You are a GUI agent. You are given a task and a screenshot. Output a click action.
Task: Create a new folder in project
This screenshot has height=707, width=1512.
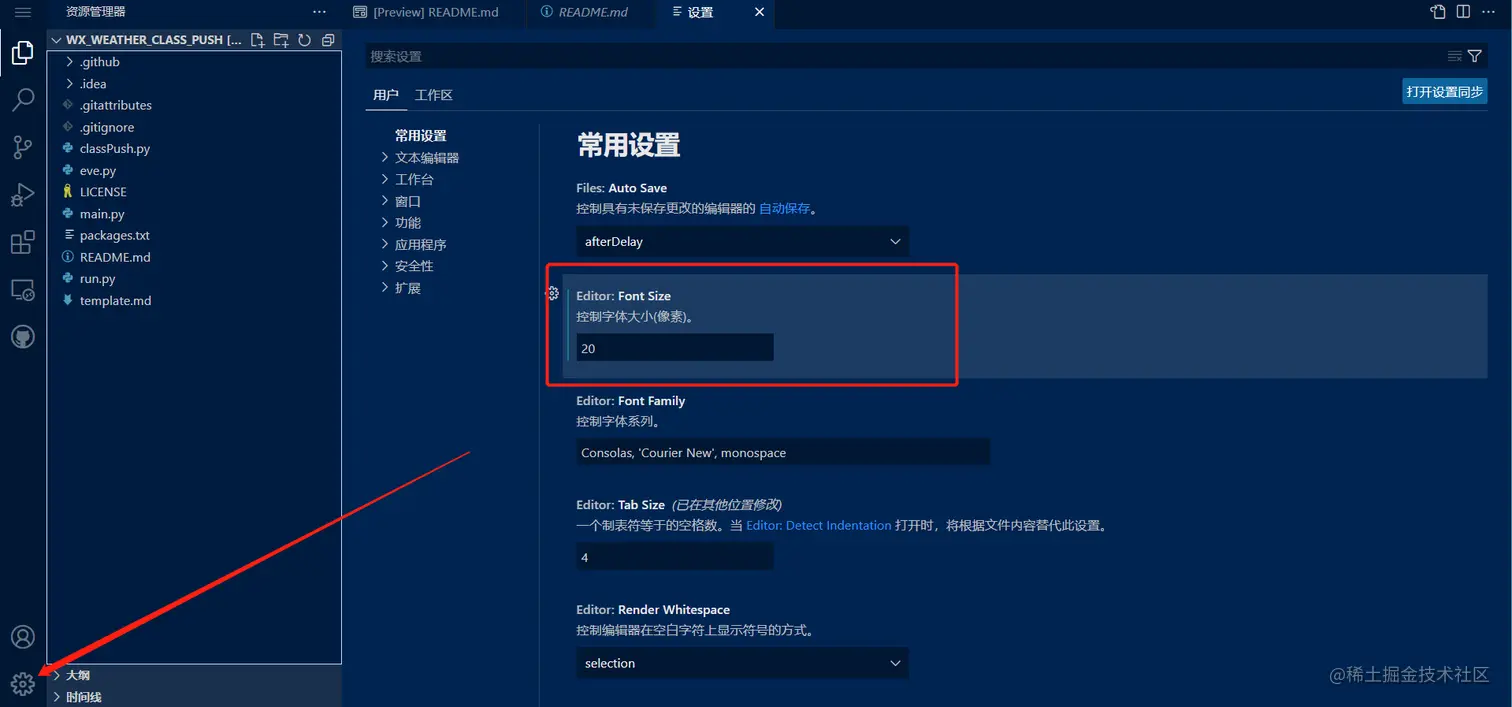coord(281,40)
